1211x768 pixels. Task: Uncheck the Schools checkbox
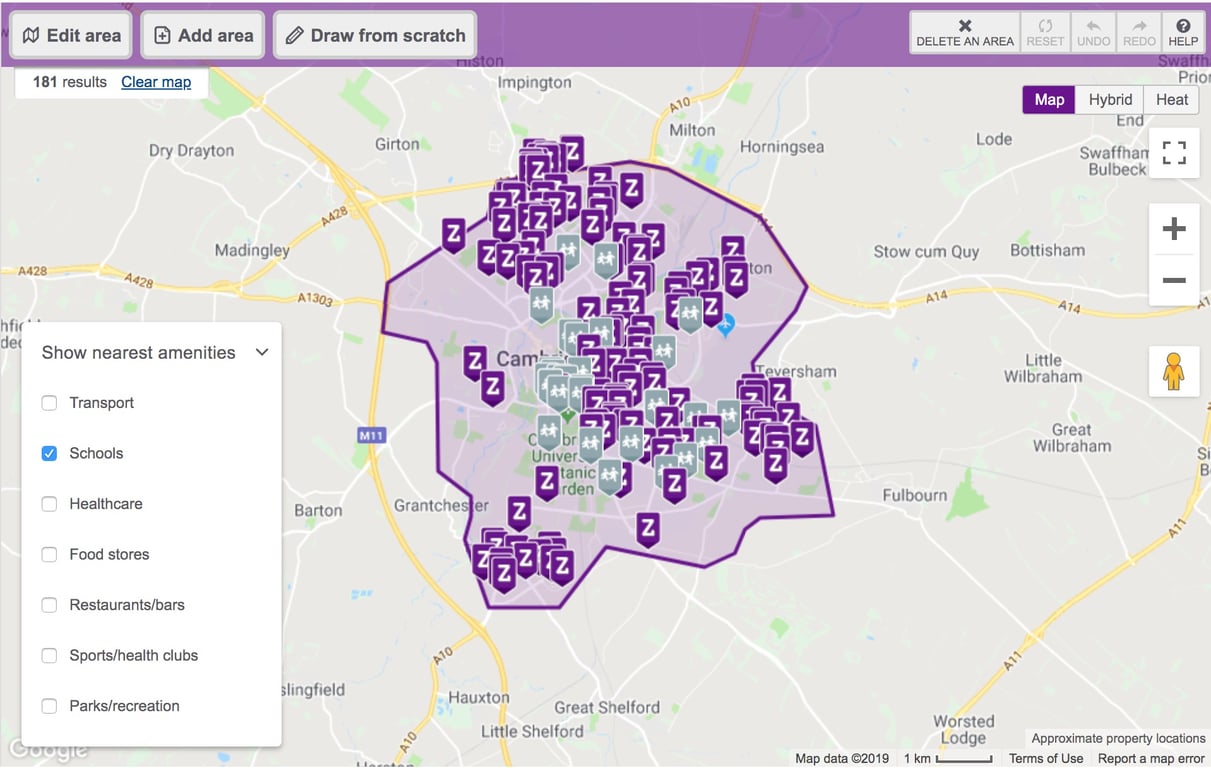point(49,453)
